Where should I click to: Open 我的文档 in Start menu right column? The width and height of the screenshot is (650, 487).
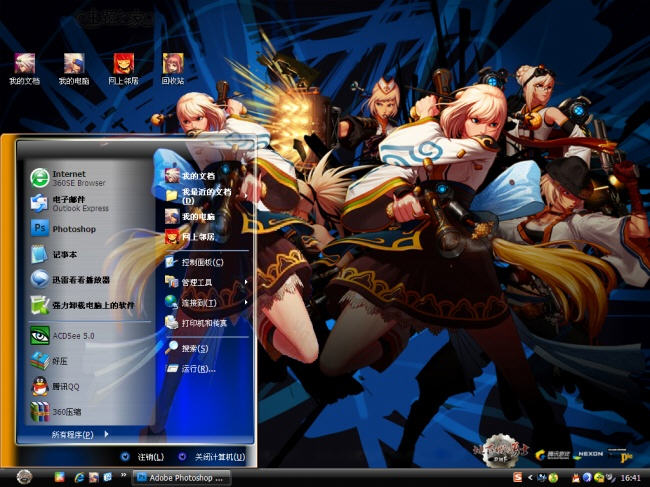click(x=206, y=176)
